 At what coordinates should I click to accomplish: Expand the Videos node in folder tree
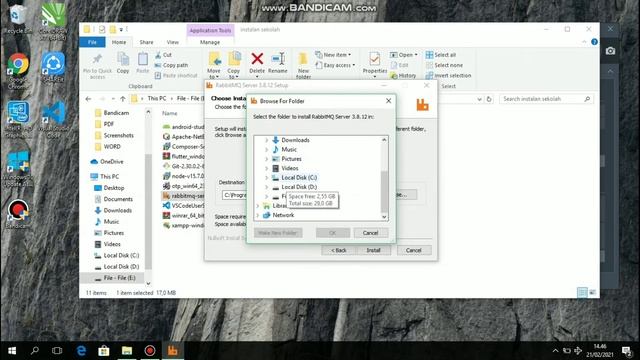(x=267, y=168)
